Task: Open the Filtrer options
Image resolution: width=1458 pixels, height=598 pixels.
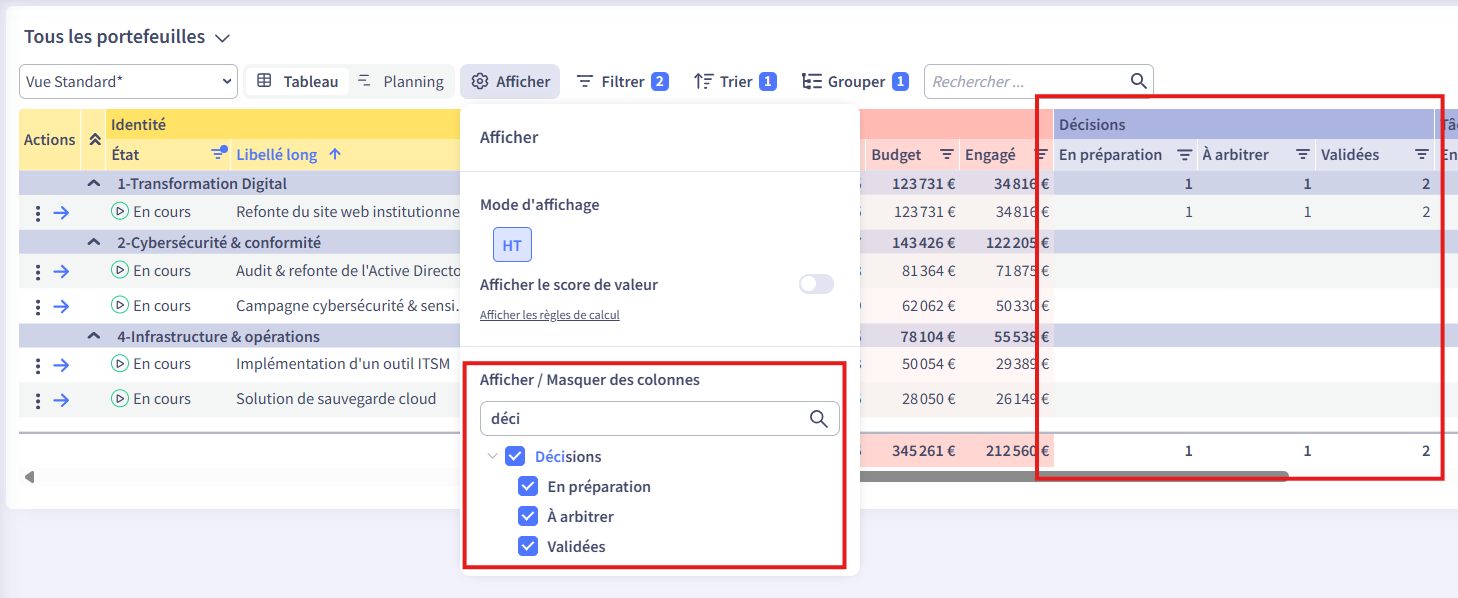Action: tap(622, 82)
